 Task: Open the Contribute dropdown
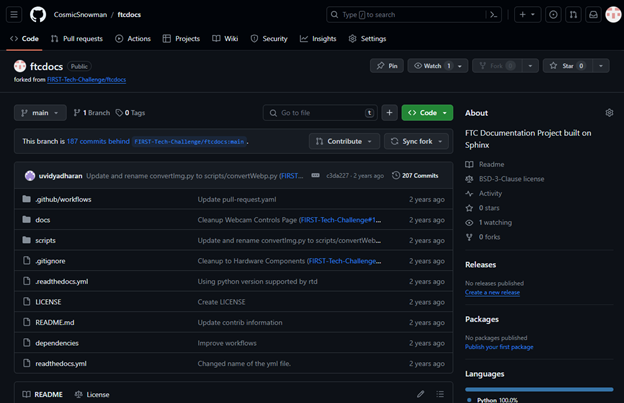pos(345,141)
